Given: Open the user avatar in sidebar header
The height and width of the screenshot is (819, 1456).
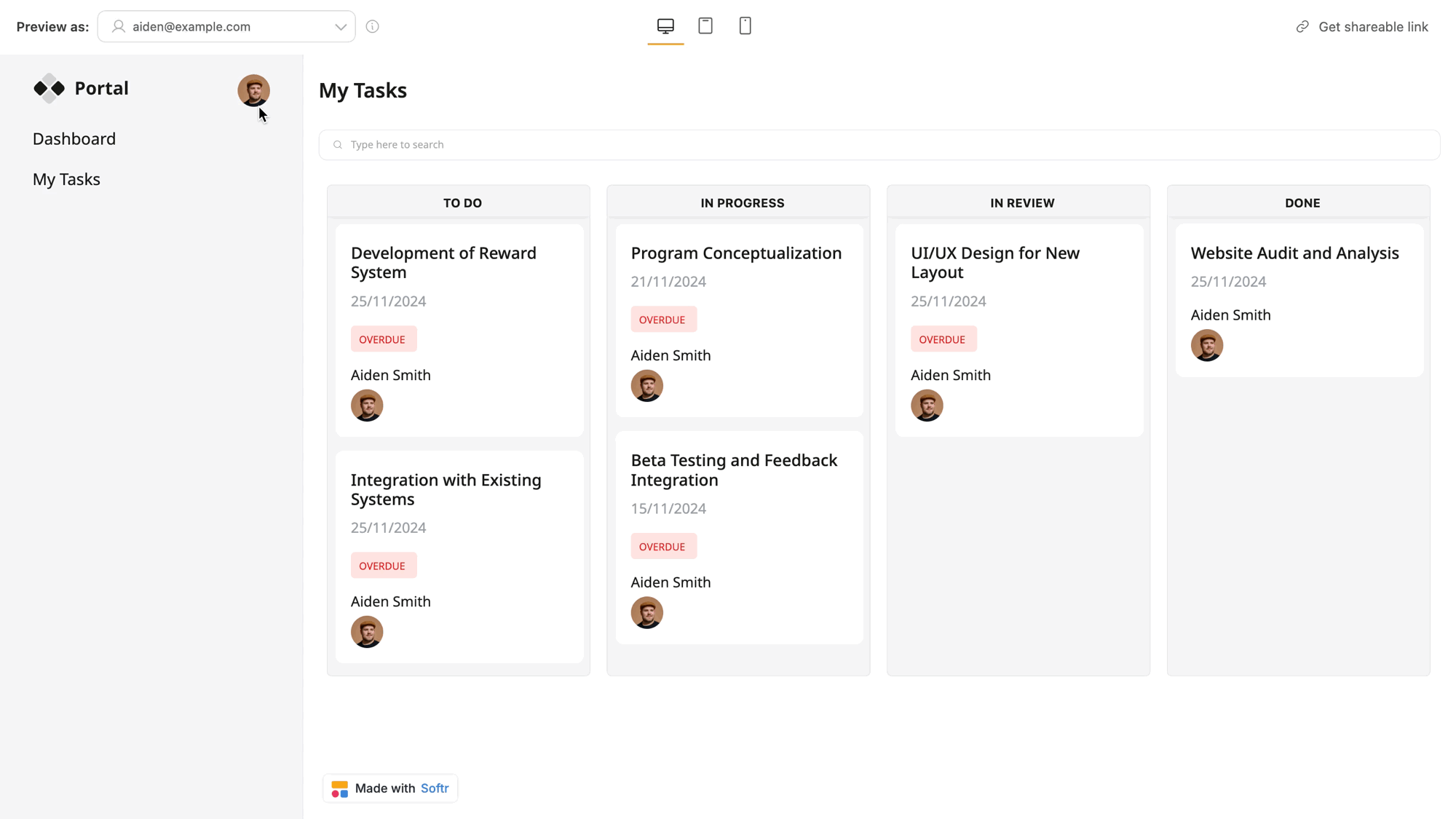Looking at the screenshot, I should pos(253,90).
